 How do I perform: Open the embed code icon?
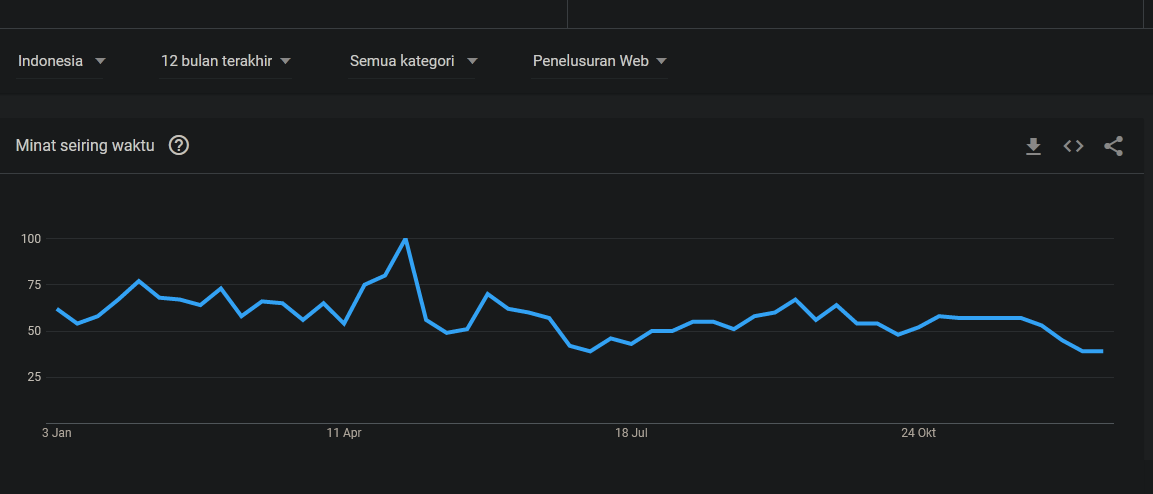[1074, 146]
